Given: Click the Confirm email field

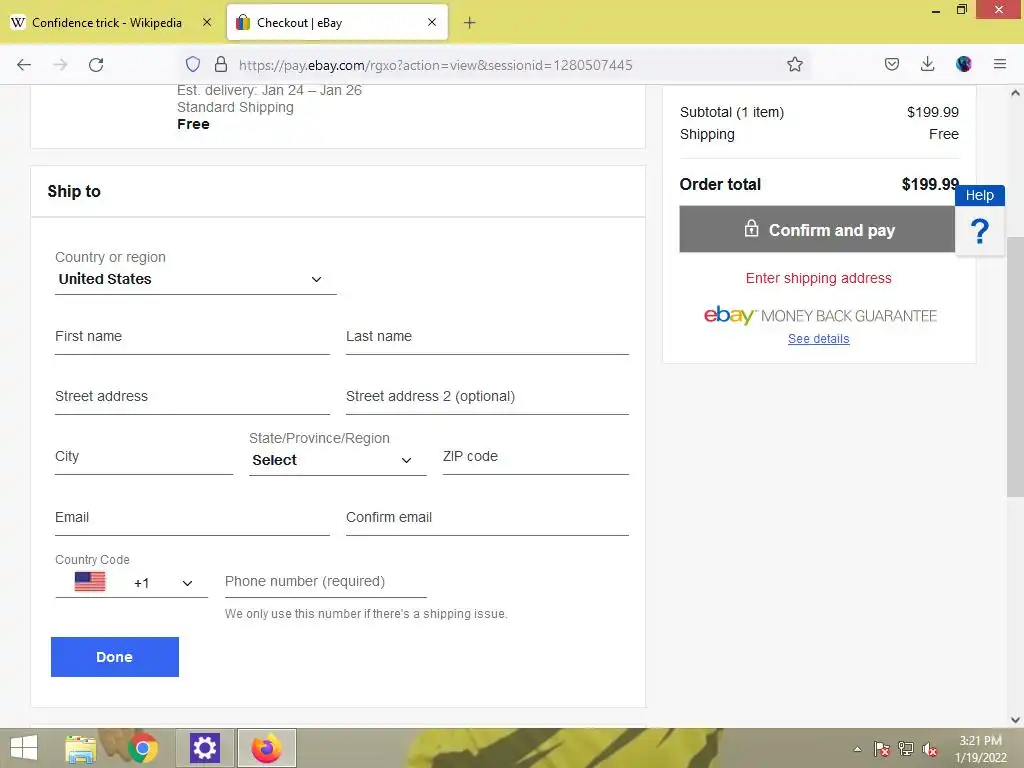Looking at the screenshot, I should (x=487, y=519).
